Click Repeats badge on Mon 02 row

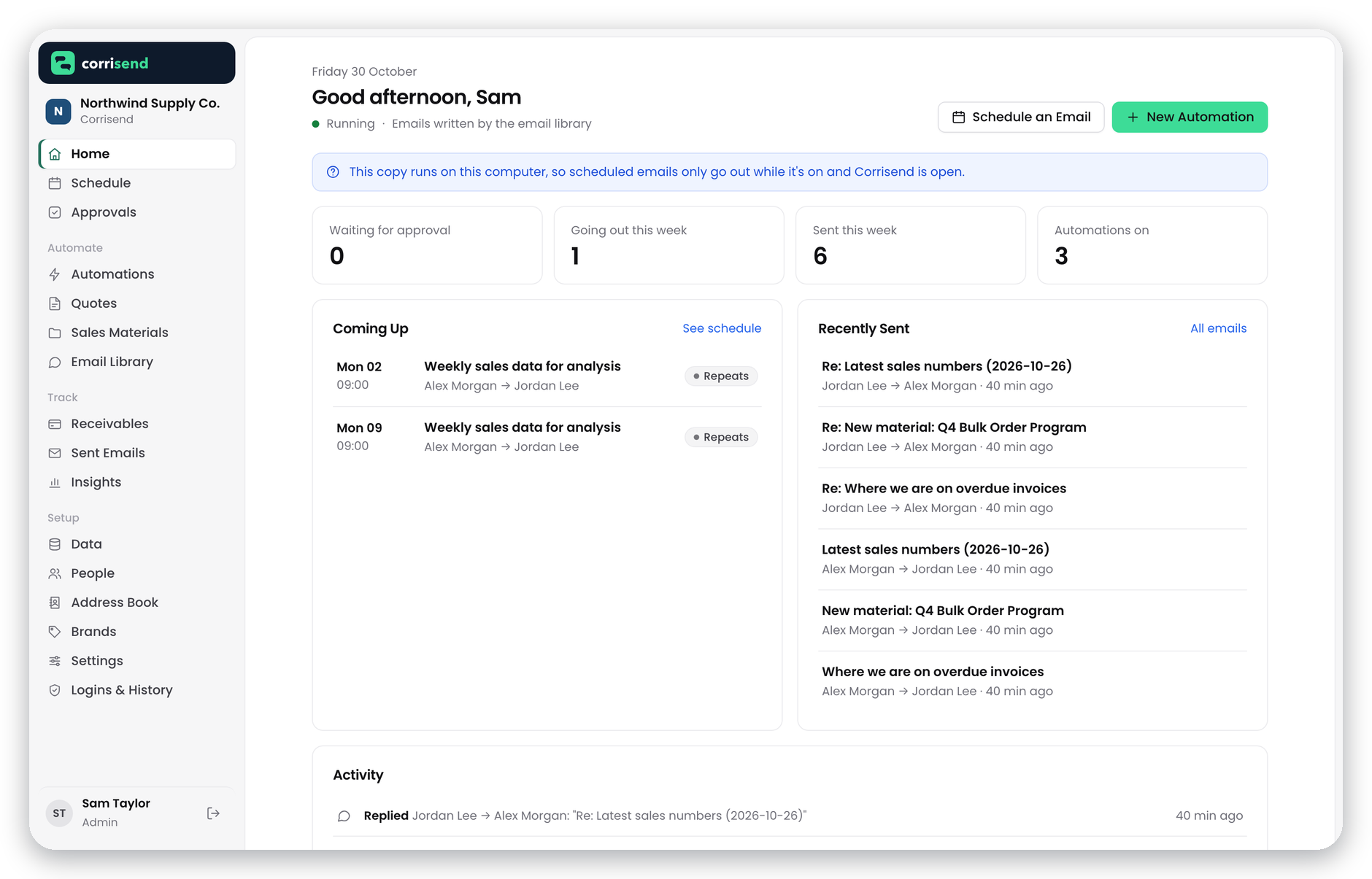coord(721,376)
